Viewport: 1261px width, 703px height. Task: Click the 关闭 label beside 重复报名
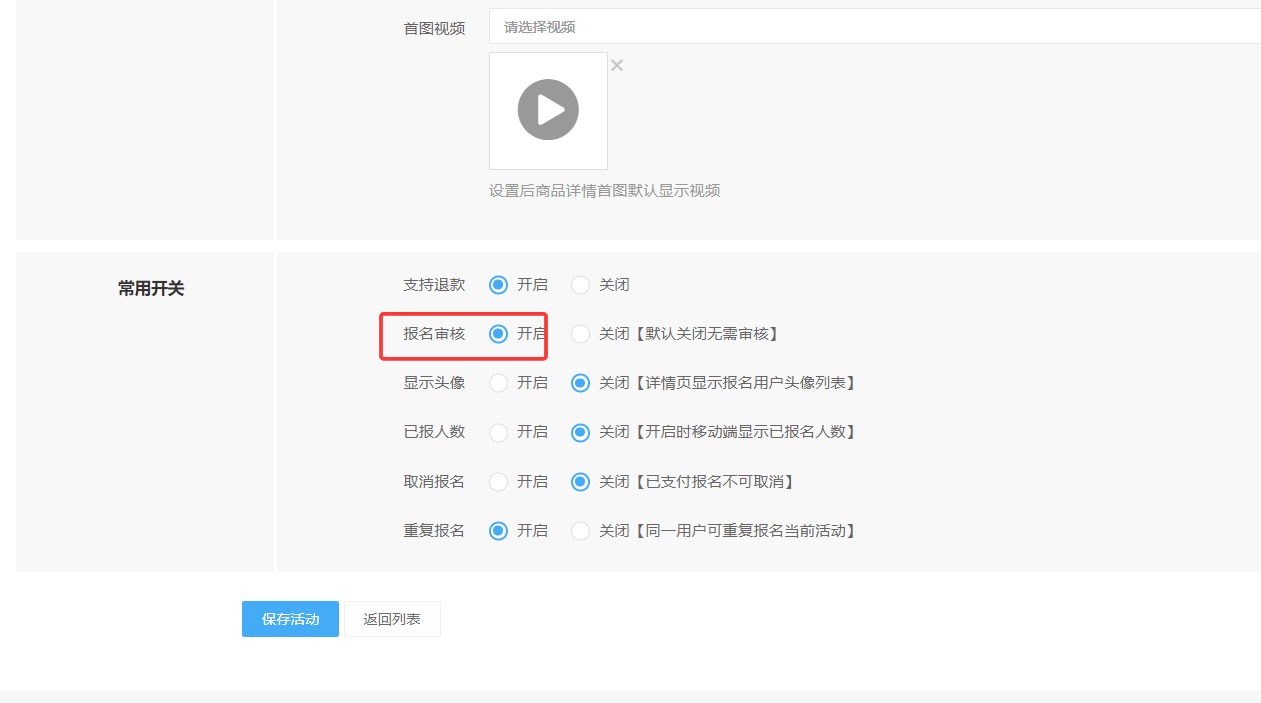pos(612,531)
